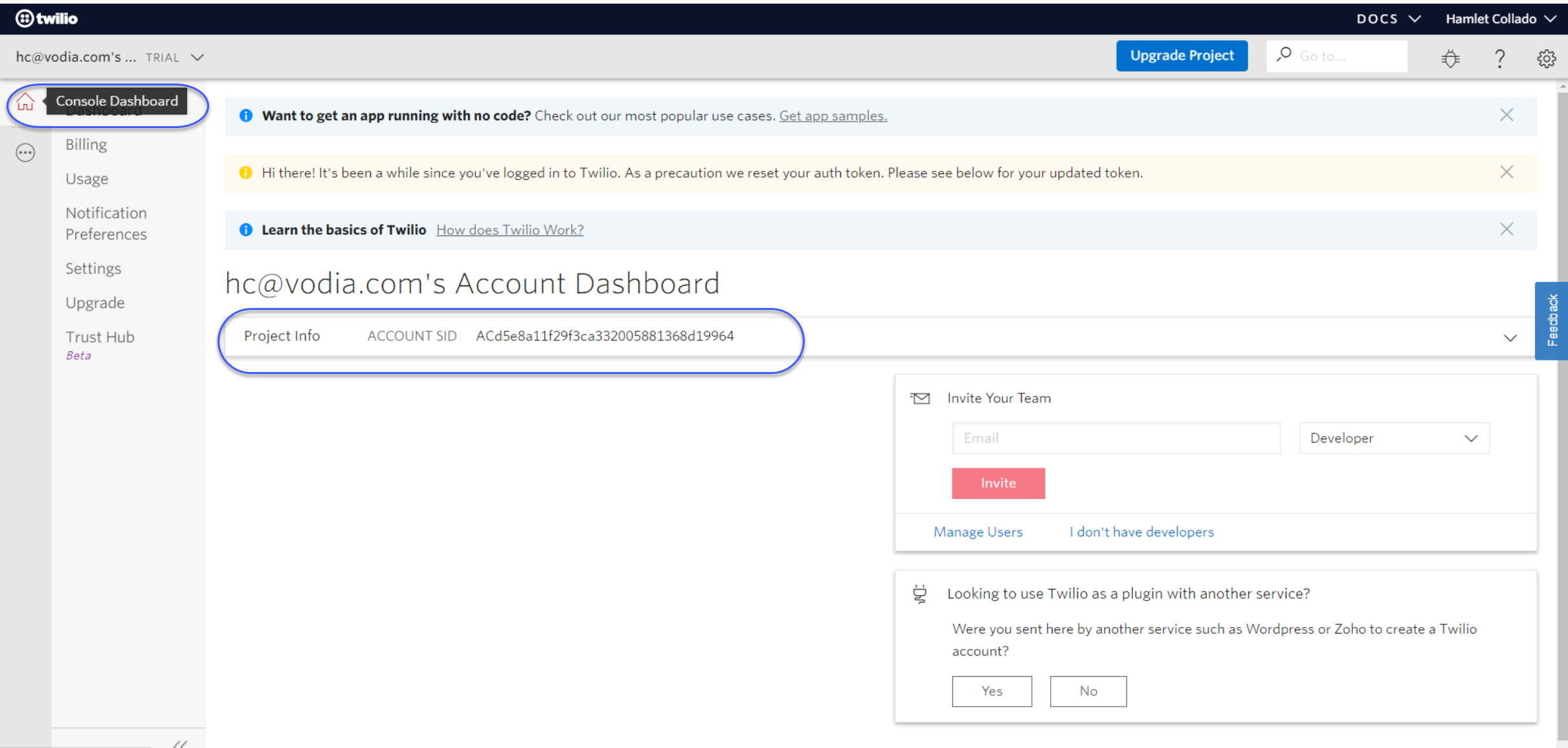Click the Account SID value

tap(605, 336)
